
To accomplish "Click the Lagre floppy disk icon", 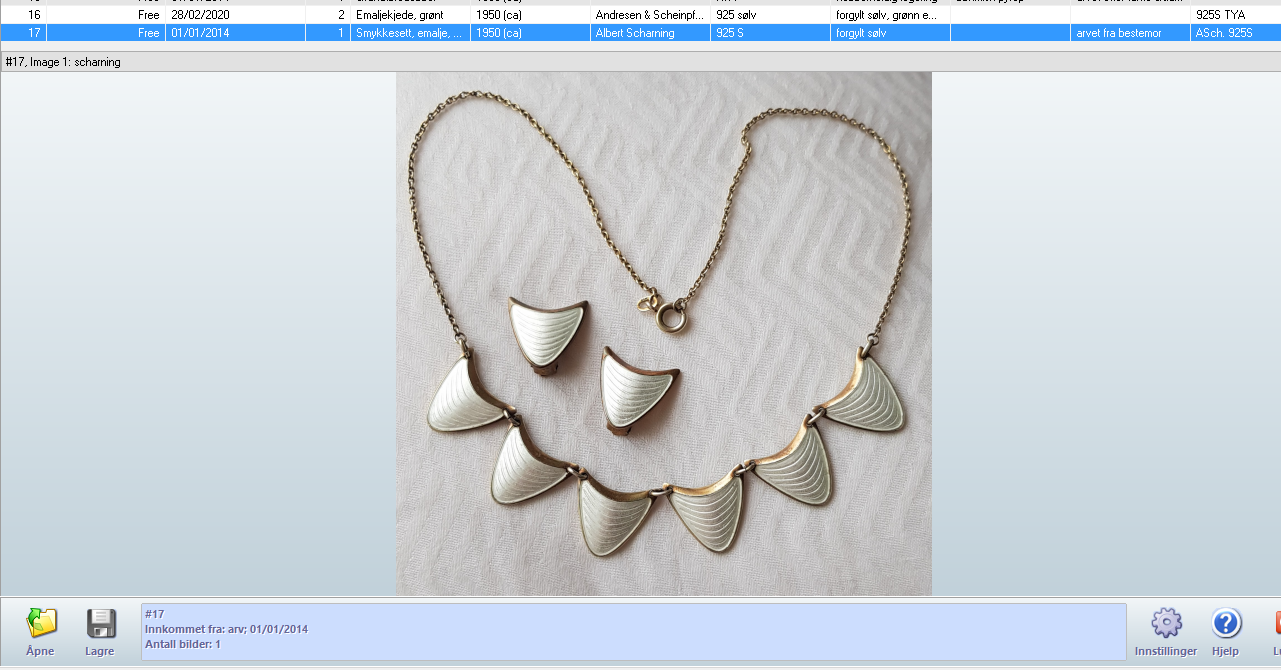I will pos(100,624).
